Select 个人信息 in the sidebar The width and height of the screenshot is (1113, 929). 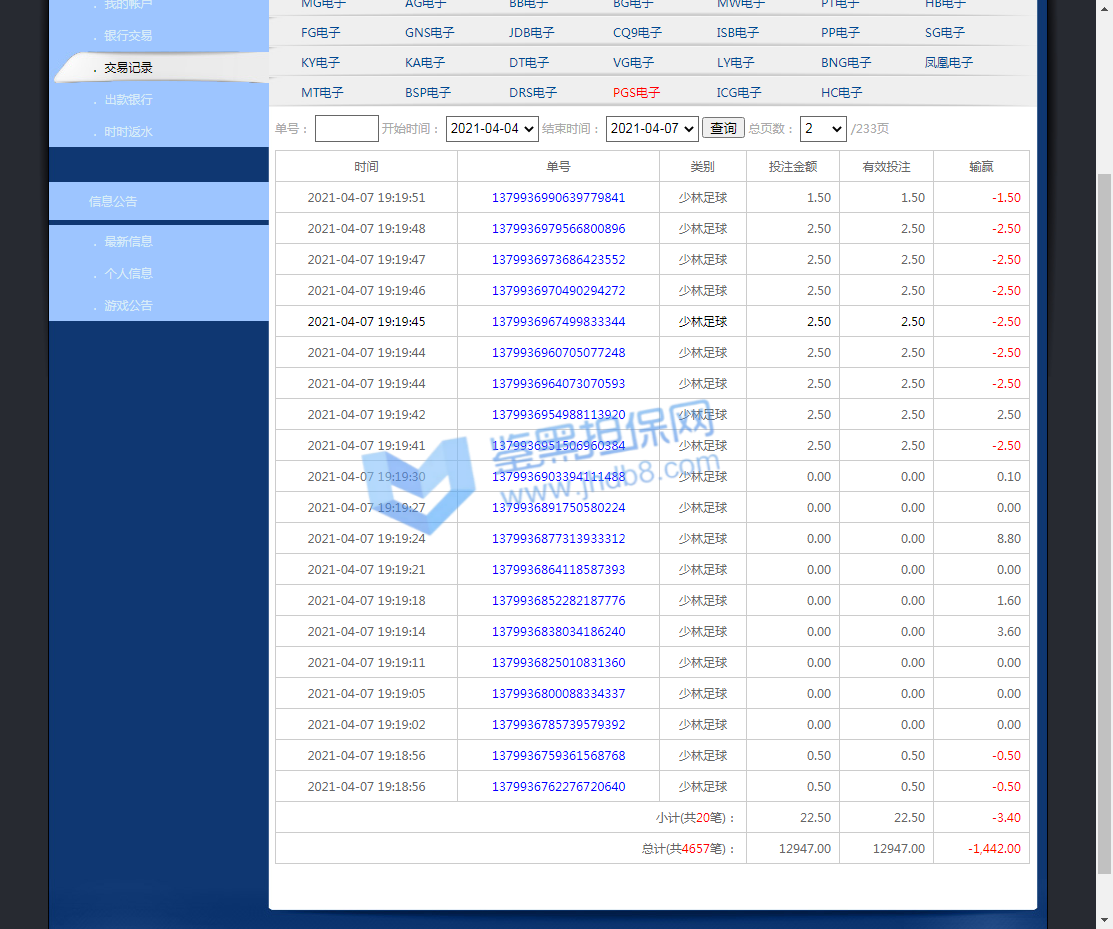click(128, 274)
